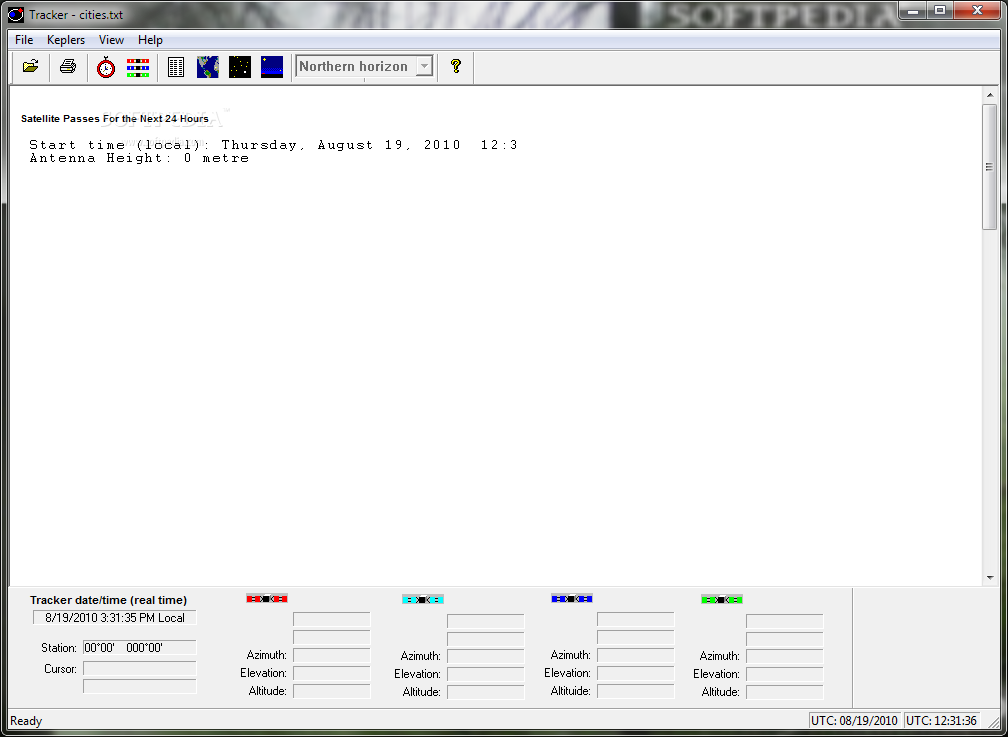Click the green satellite Azimuth field
Image resolution: width=1008 pixels, height=737 pixels.
point(785,656)
